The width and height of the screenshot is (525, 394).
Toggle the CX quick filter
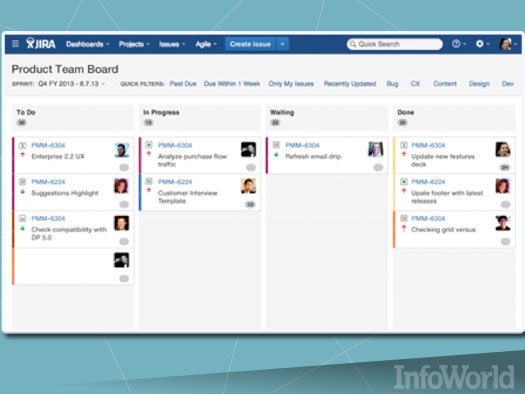[415, 84]
